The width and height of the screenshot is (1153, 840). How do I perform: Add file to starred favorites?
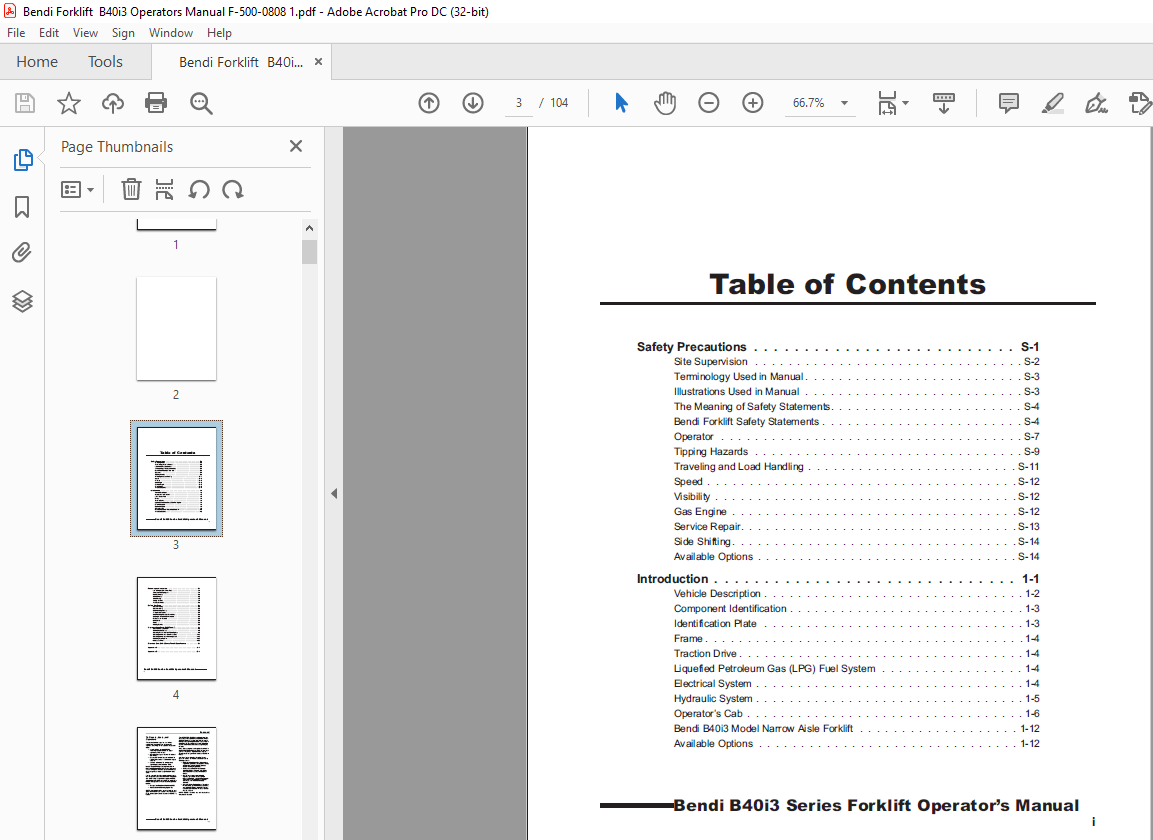pos(68,103)
